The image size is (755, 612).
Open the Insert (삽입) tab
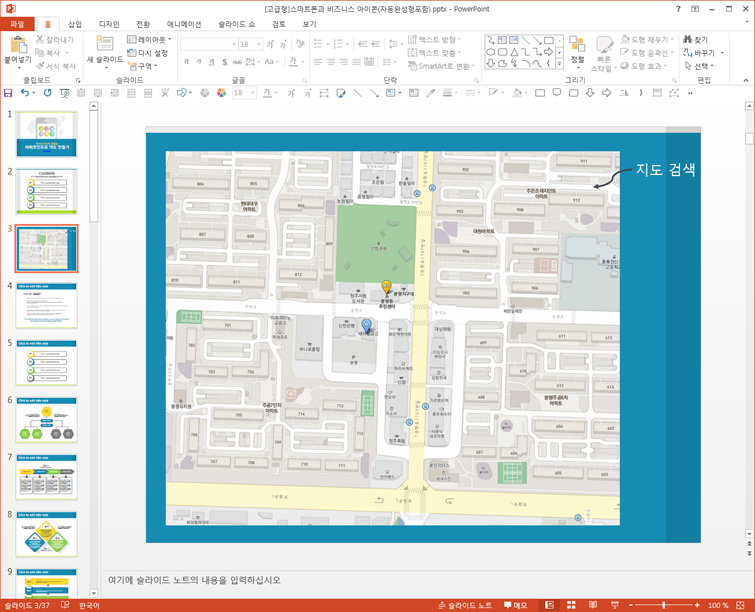coord(75,24)
